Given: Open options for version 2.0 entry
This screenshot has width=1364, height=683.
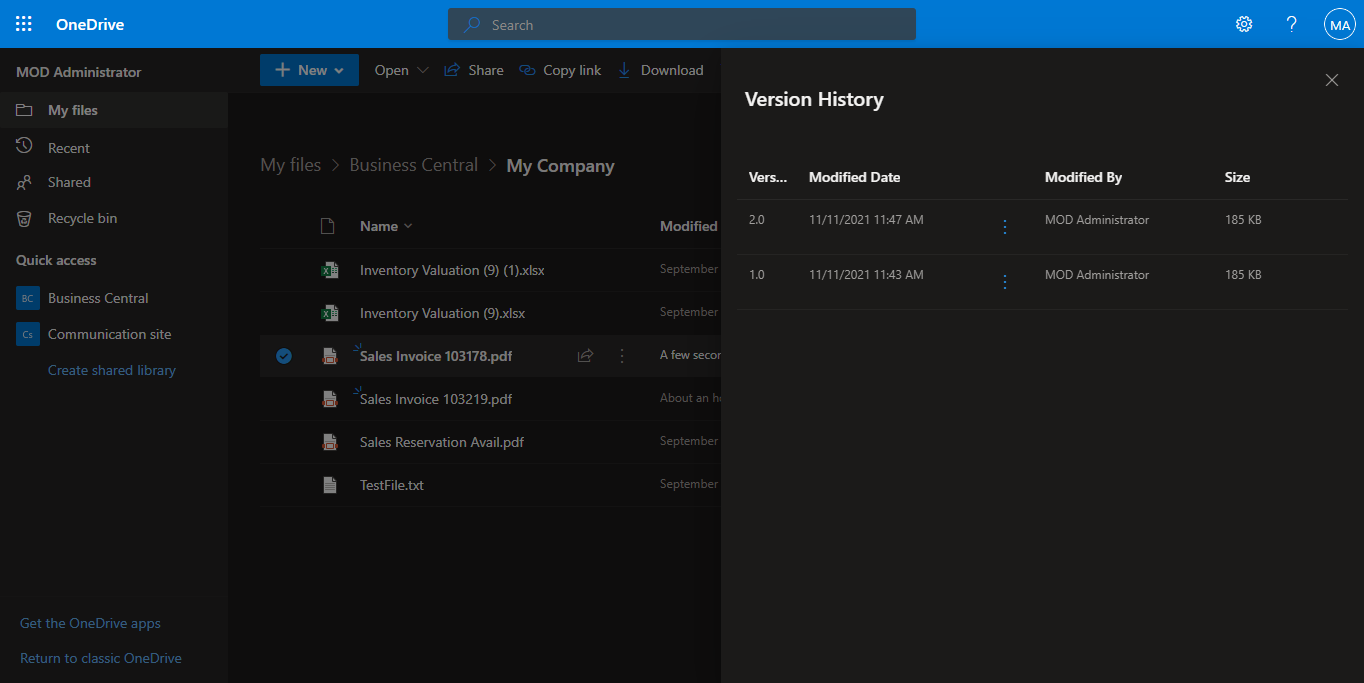Looking at the screenshot, I should point(1004,227).
